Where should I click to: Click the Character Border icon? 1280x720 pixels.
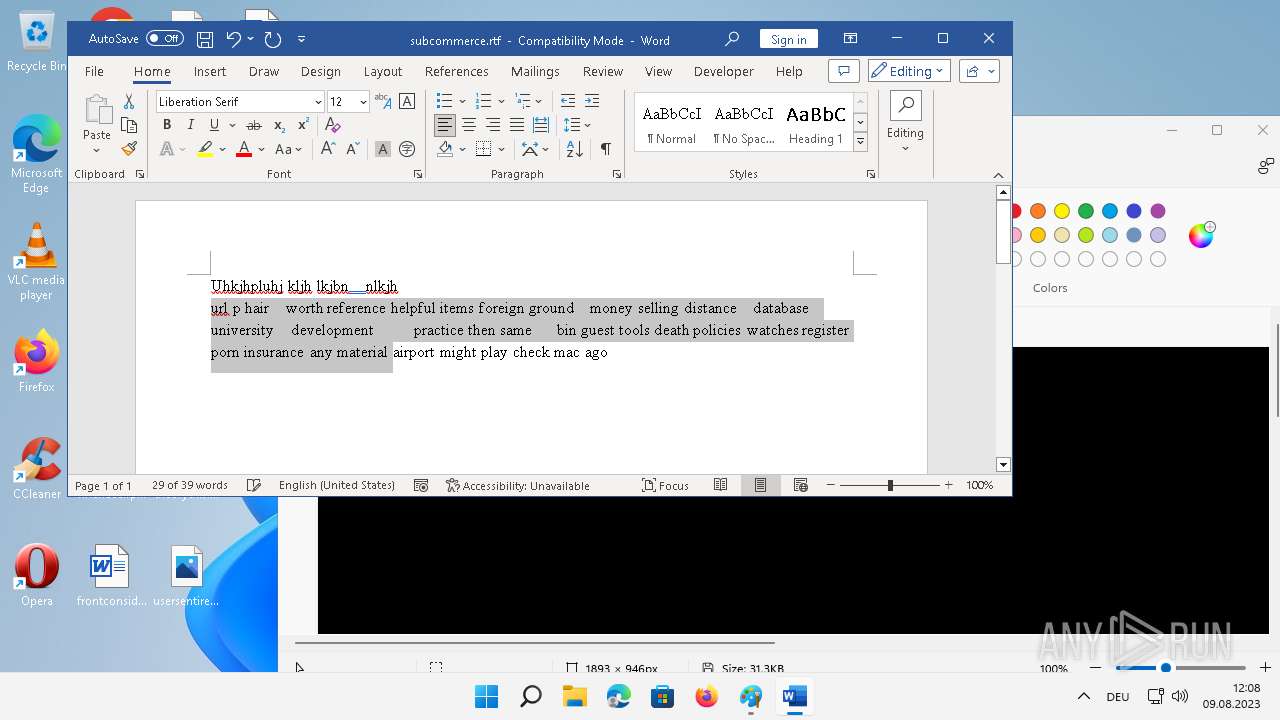[407, 101]
